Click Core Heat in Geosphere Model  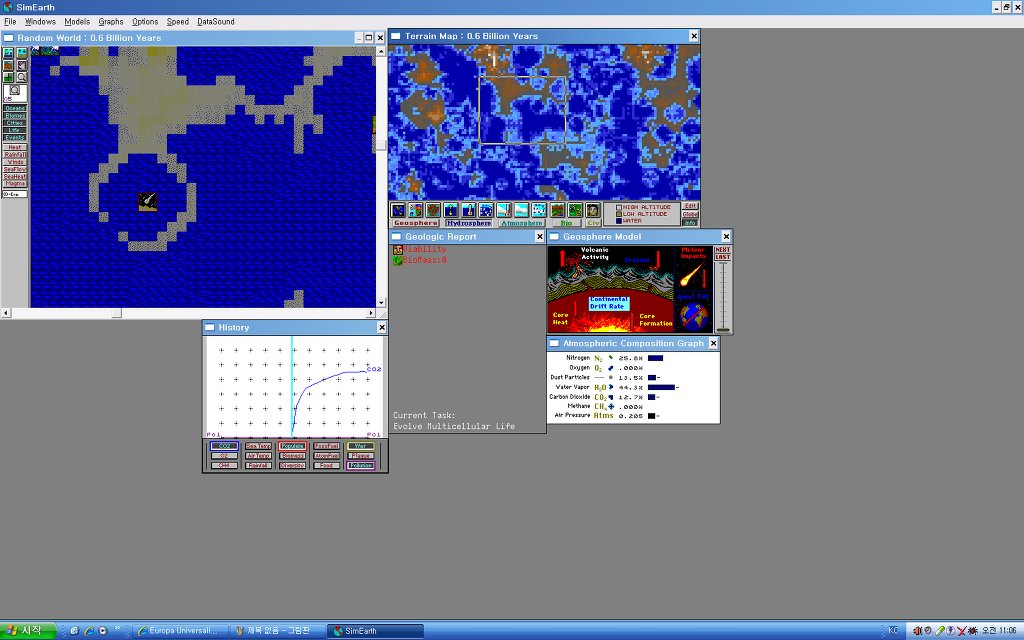point(560,319)
